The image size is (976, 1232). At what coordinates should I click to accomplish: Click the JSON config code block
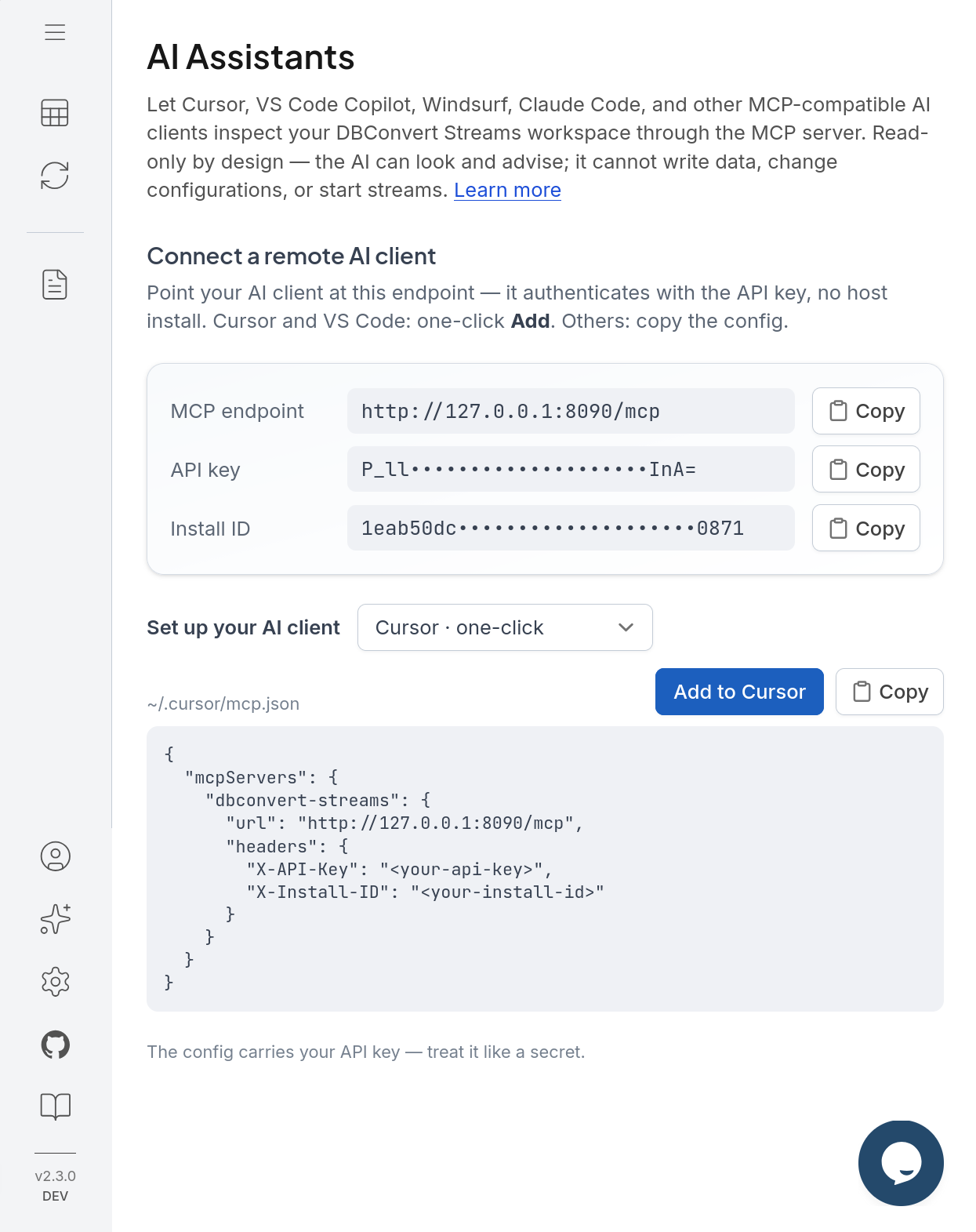pos(545,869)
